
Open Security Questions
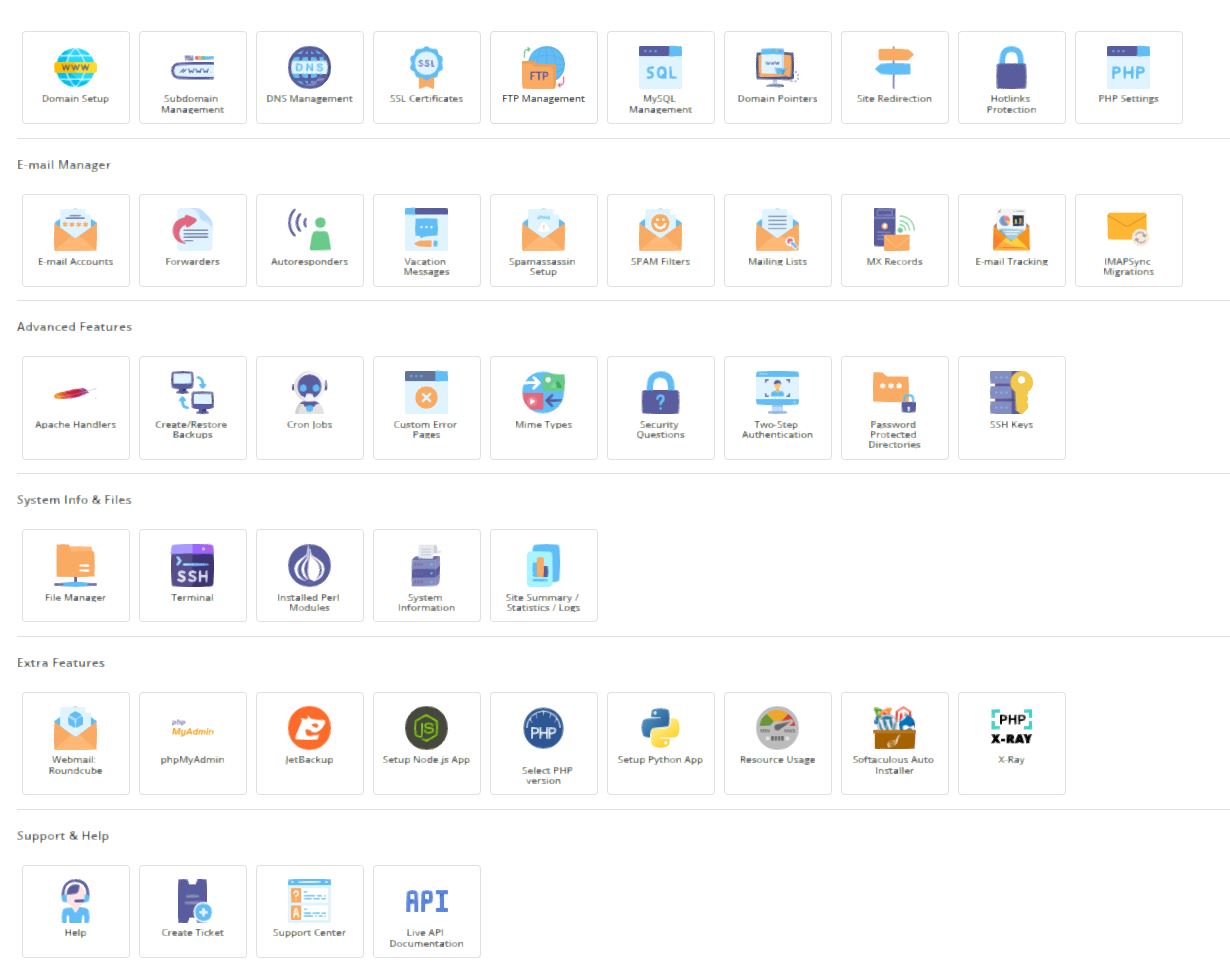click(661, 408)
